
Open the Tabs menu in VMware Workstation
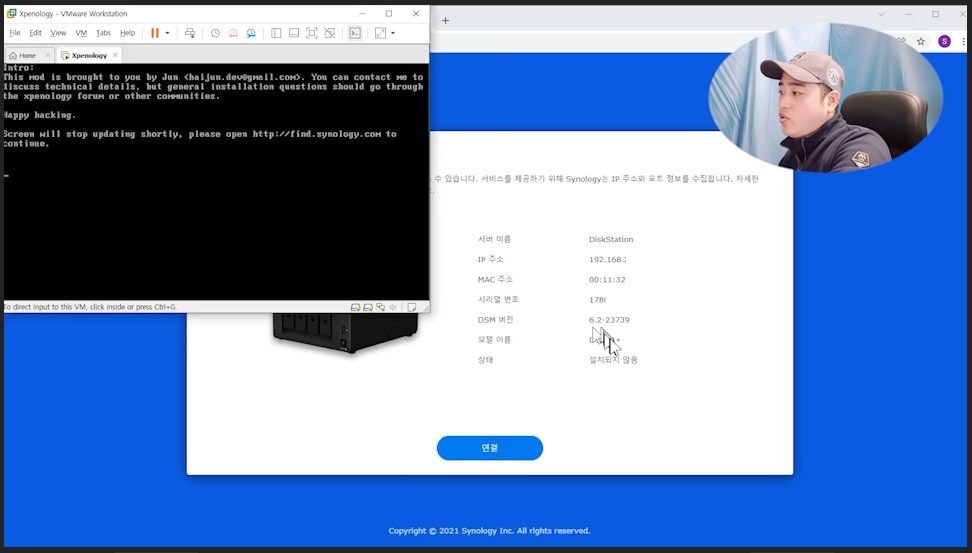point(104,33)
